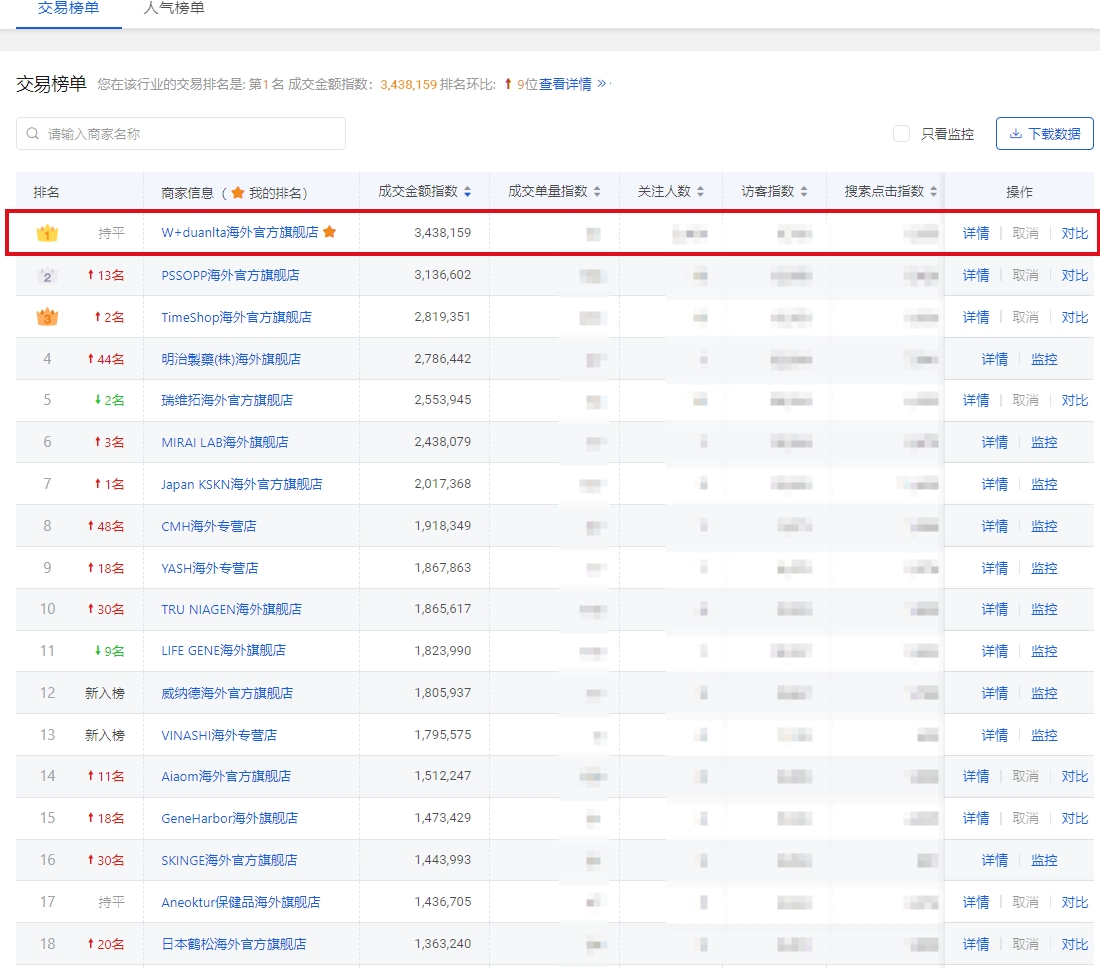Click 监控 for Japan KSKN row
This screenshot has height=968, width=1100.
1044,484
